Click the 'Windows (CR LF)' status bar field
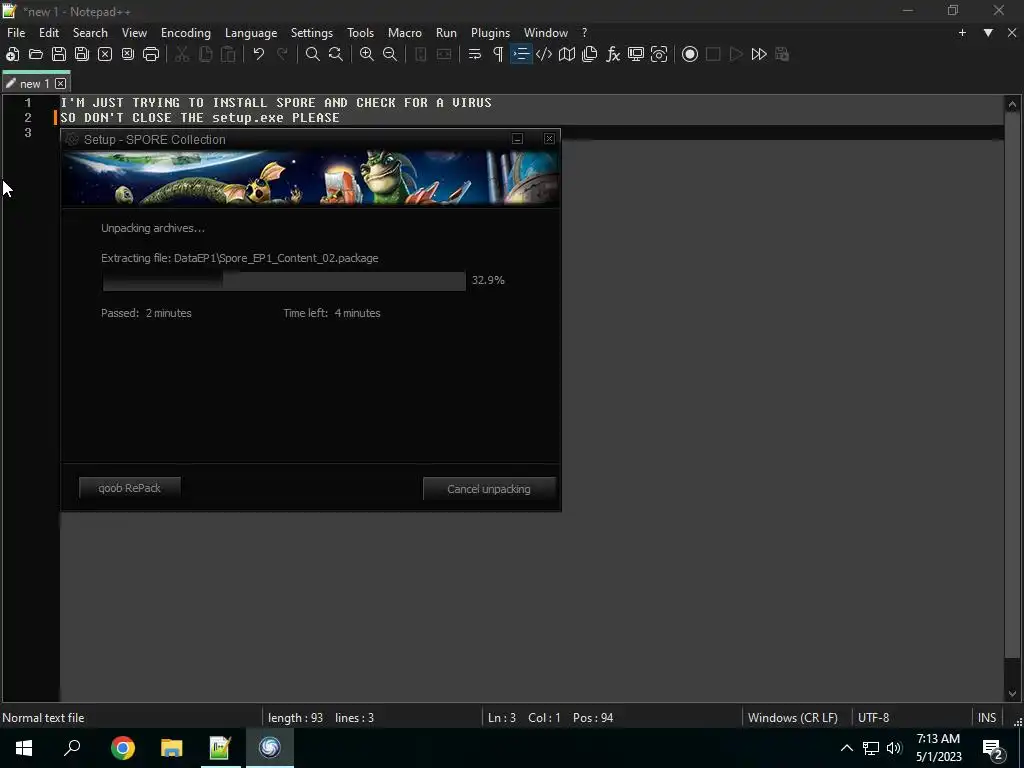This screenshot has width=1024, height=768. [793, 718]
